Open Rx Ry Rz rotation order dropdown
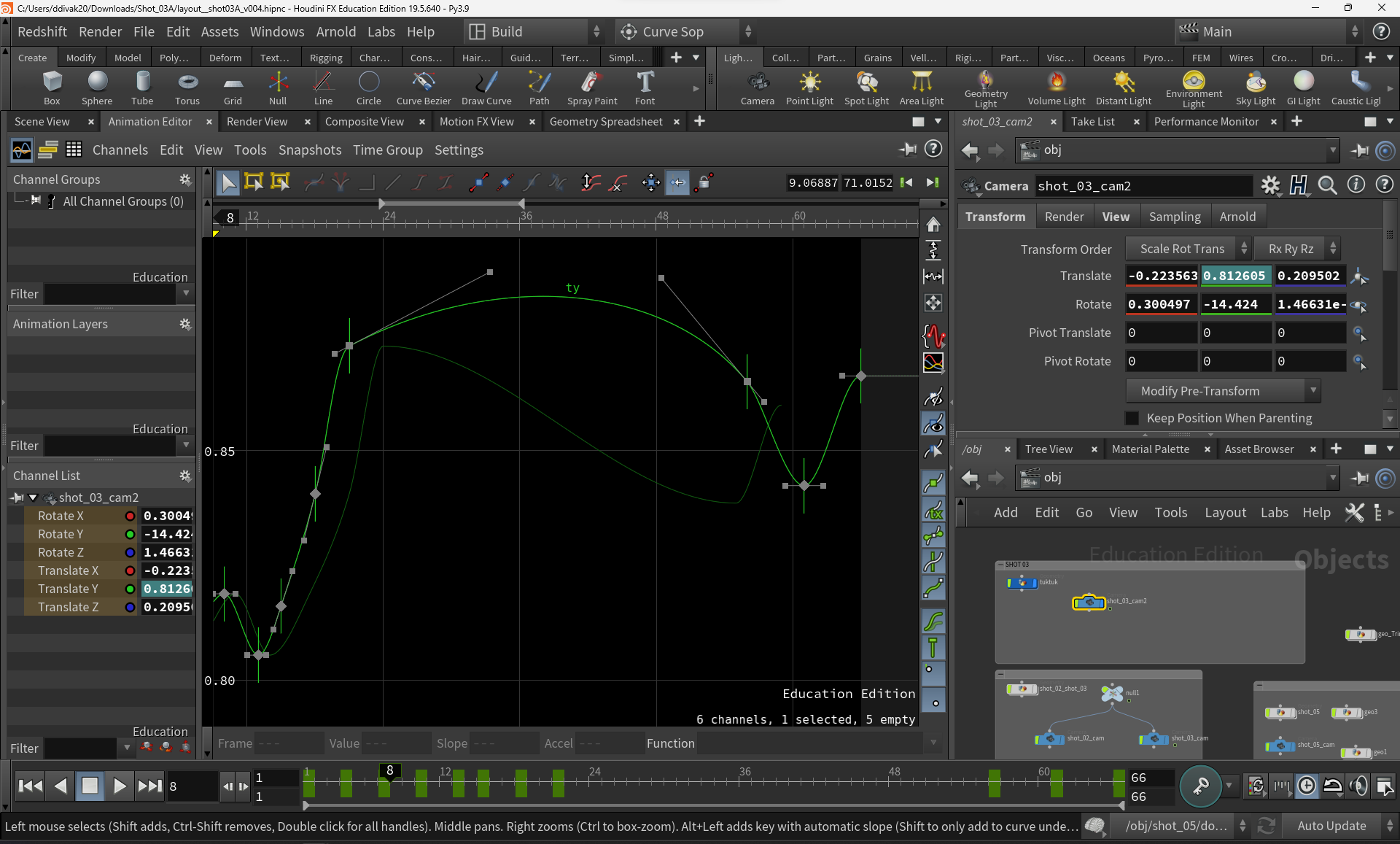This screenshot has height=844, width=1400. coord(1297,249)
